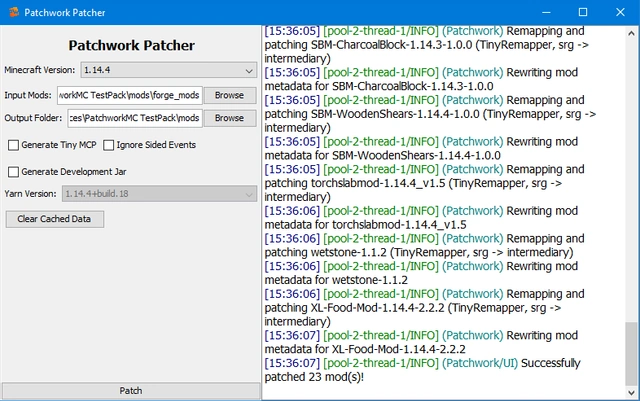Click 'patching wetstone-1.1.2 (TinyRemapper' log line
The width and height of the screenshot is (640, 401).
pyautogui.click(x=419, y=252)
